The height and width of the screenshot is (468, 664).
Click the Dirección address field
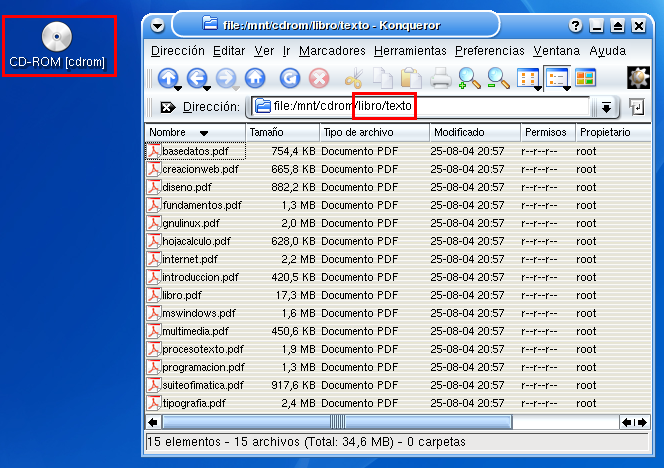pos(421,106)
